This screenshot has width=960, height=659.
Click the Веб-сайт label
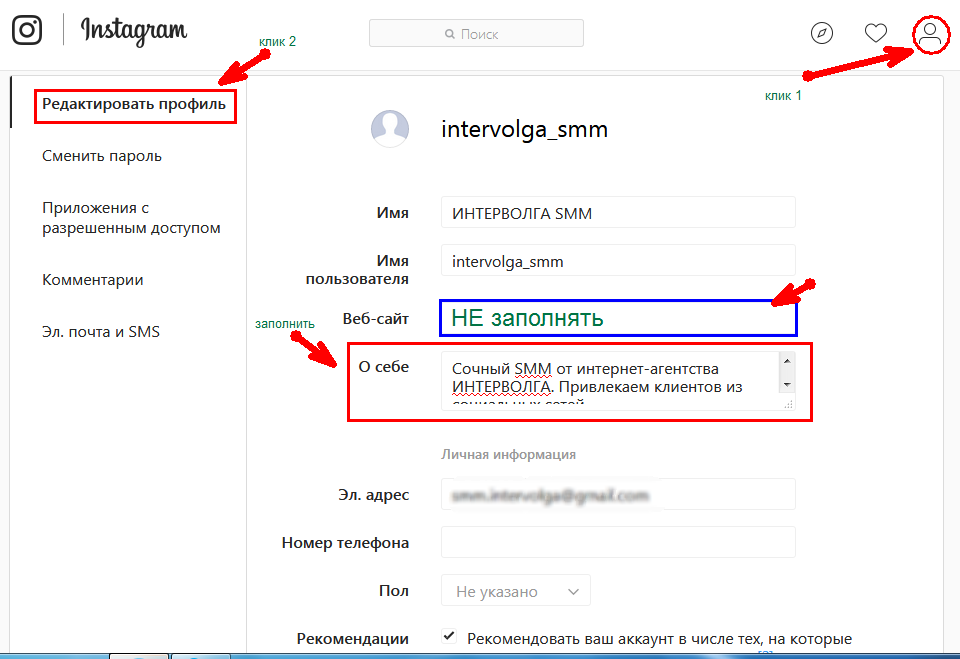click(x=375, y=318)
